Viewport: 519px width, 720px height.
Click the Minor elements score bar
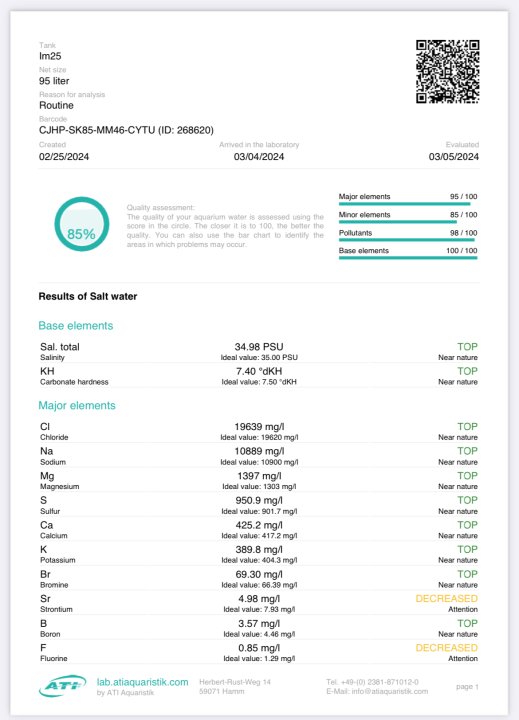pyautogui.click(x=398, y=222)
